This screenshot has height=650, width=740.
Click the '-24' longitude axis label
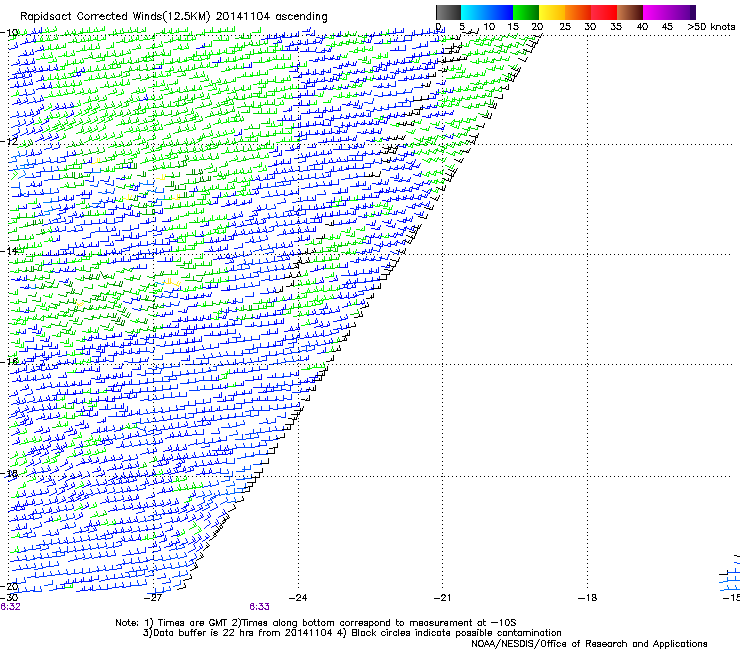(298, 597)
